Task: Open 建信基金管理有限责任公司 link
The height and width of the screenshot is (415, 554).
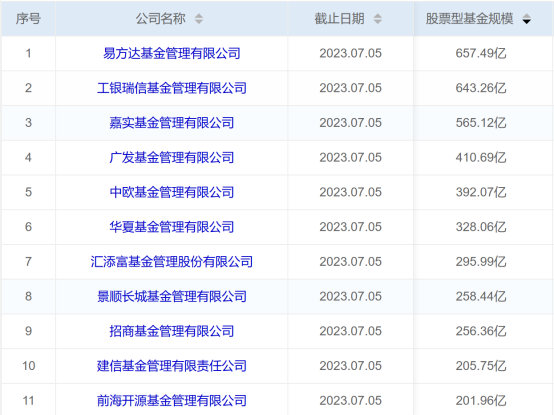Action: pyautogui.click(x=172, y=366)
